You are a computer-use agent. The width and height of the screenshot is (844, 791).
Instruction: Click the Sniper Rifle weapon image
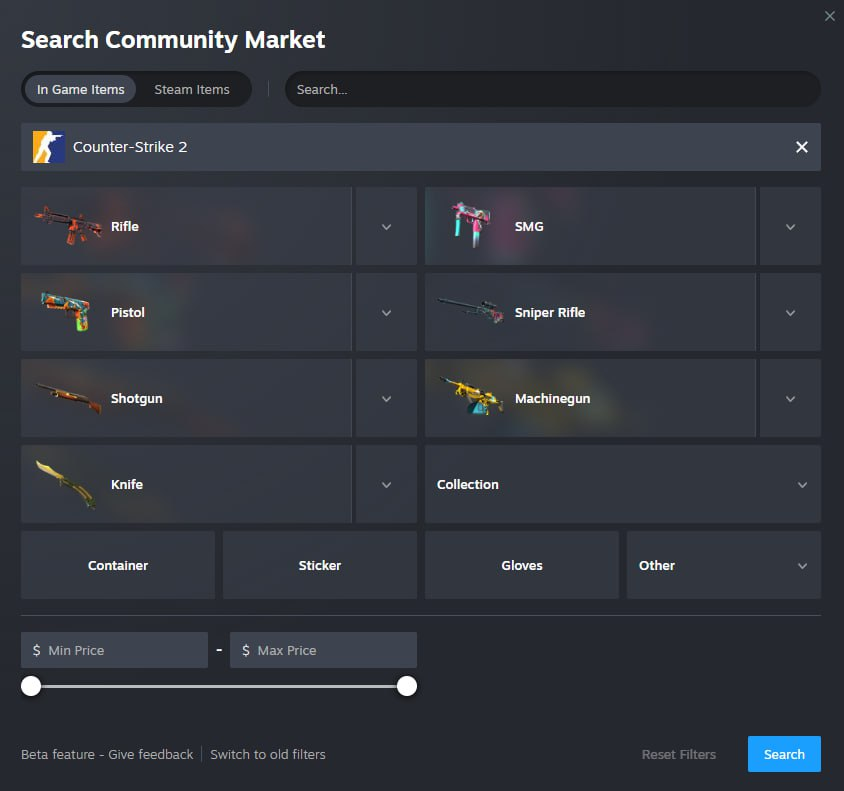471,311
